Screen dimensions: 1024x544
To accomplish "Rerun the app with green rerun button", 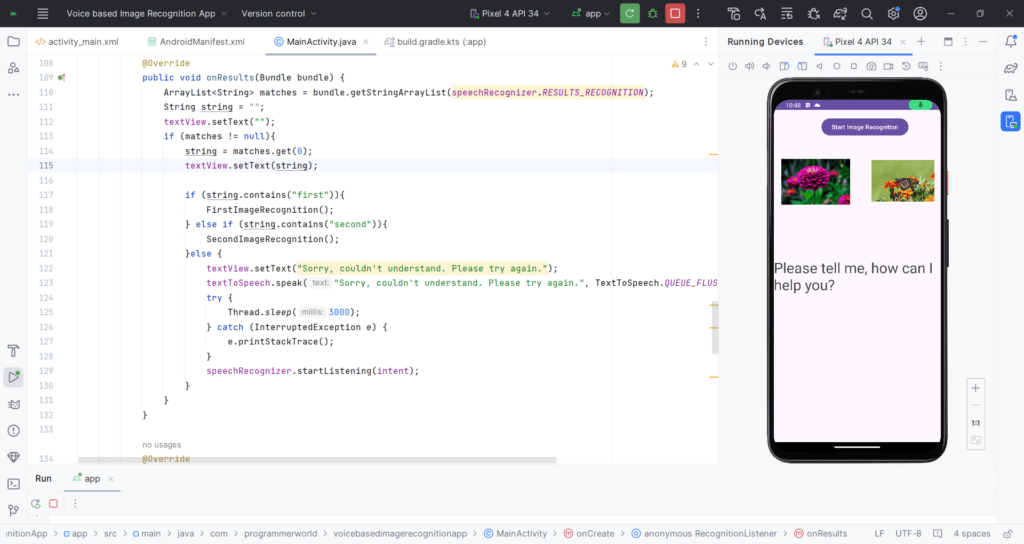I will pos(630,13).
